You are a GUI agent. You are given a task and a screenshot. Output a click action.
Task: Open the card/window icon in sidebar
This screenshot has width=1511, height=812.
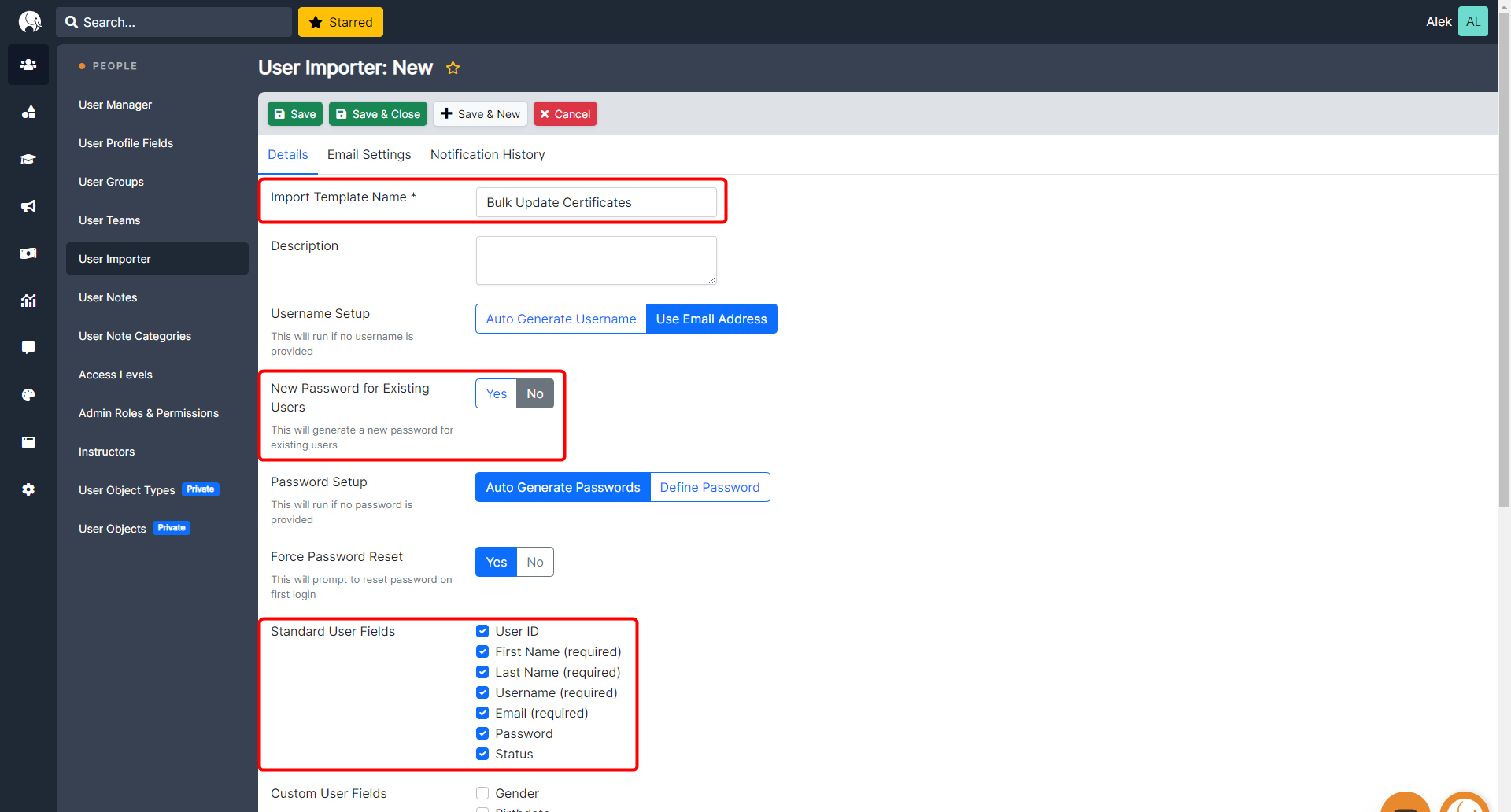28,442
